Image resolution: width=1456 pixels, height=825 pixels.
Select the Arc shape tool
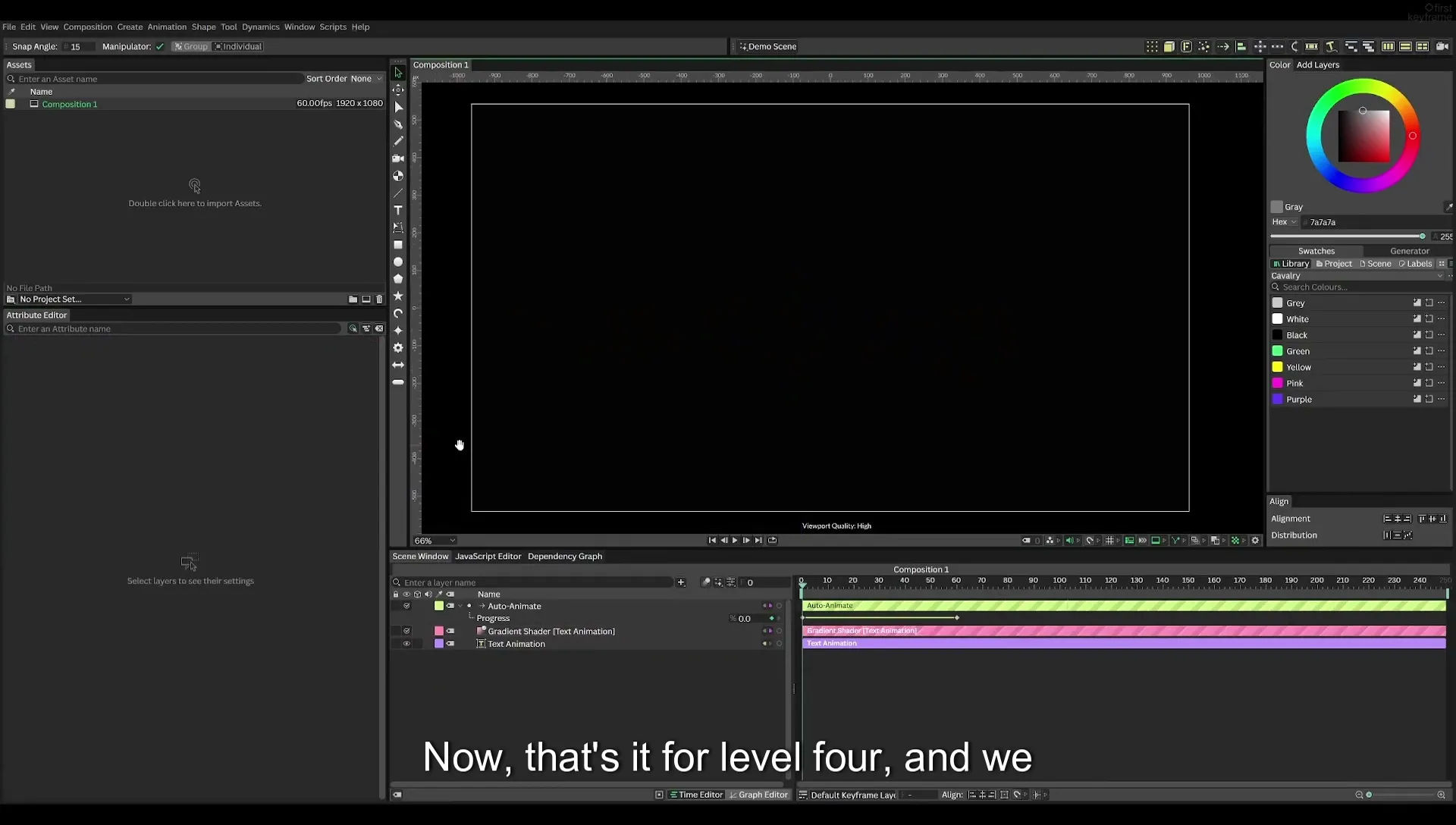coord(398,313)
